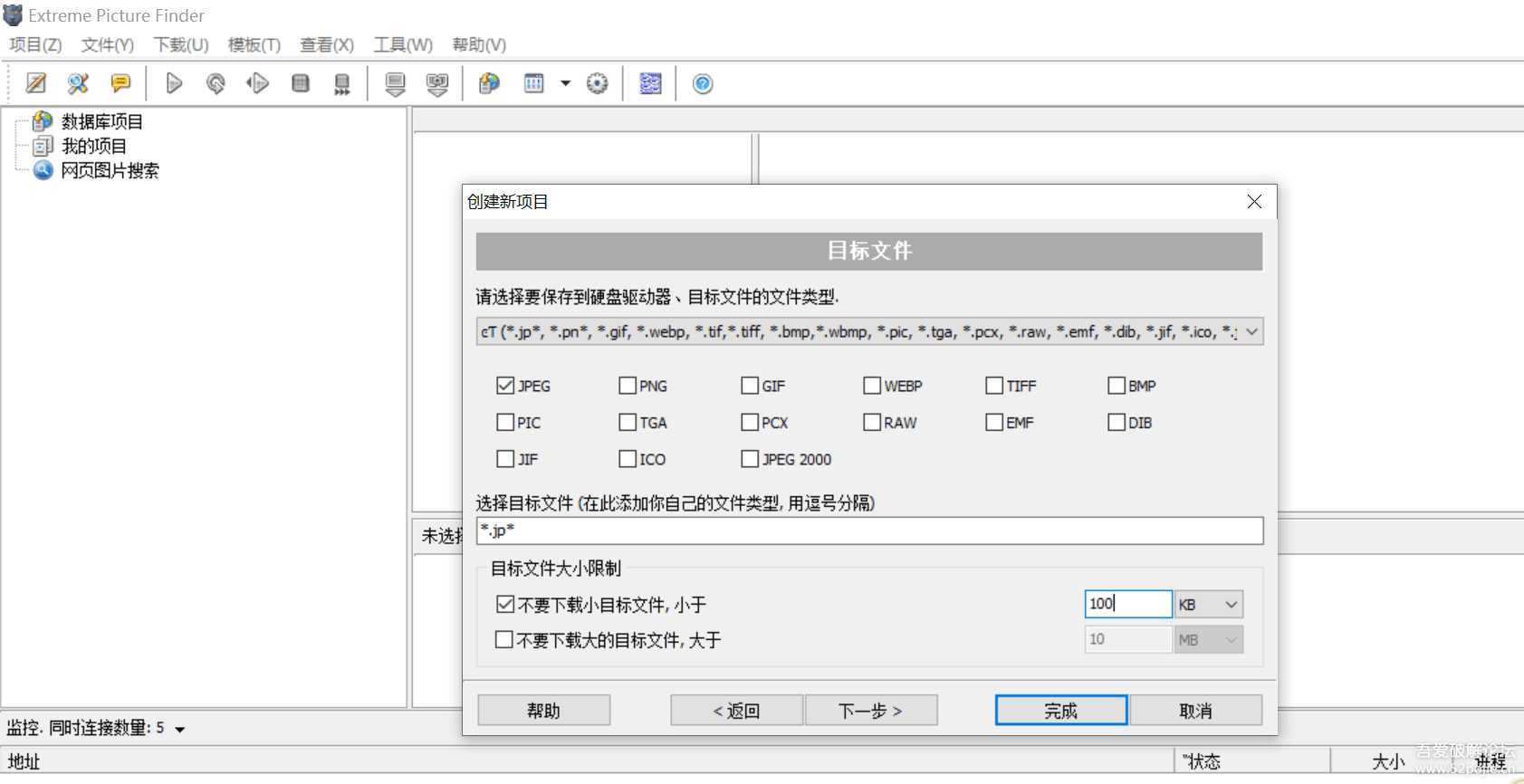
Task: Click the new project pencil icon
Action: click(x=36, y=83)
